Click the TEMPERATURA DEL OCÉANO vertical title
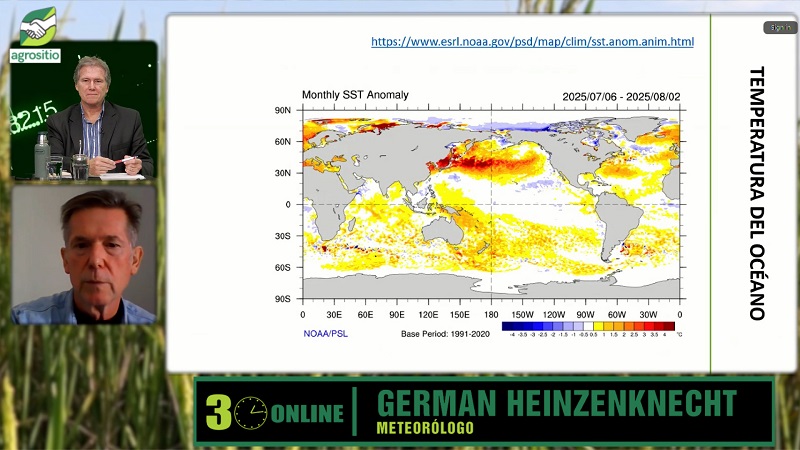The image size is (800, 450). (756, 193)
